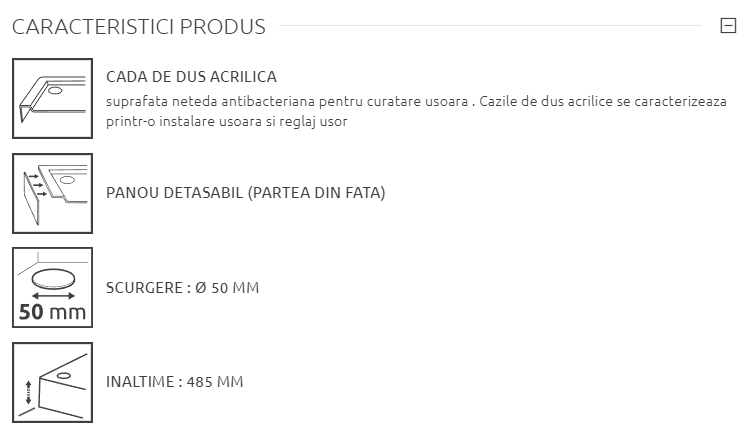Image resolution: width=752 pixels, height=430 pixels.
Task: Select the 'CADA DE DUS ACRILICA' title
Action: [191, 77]
